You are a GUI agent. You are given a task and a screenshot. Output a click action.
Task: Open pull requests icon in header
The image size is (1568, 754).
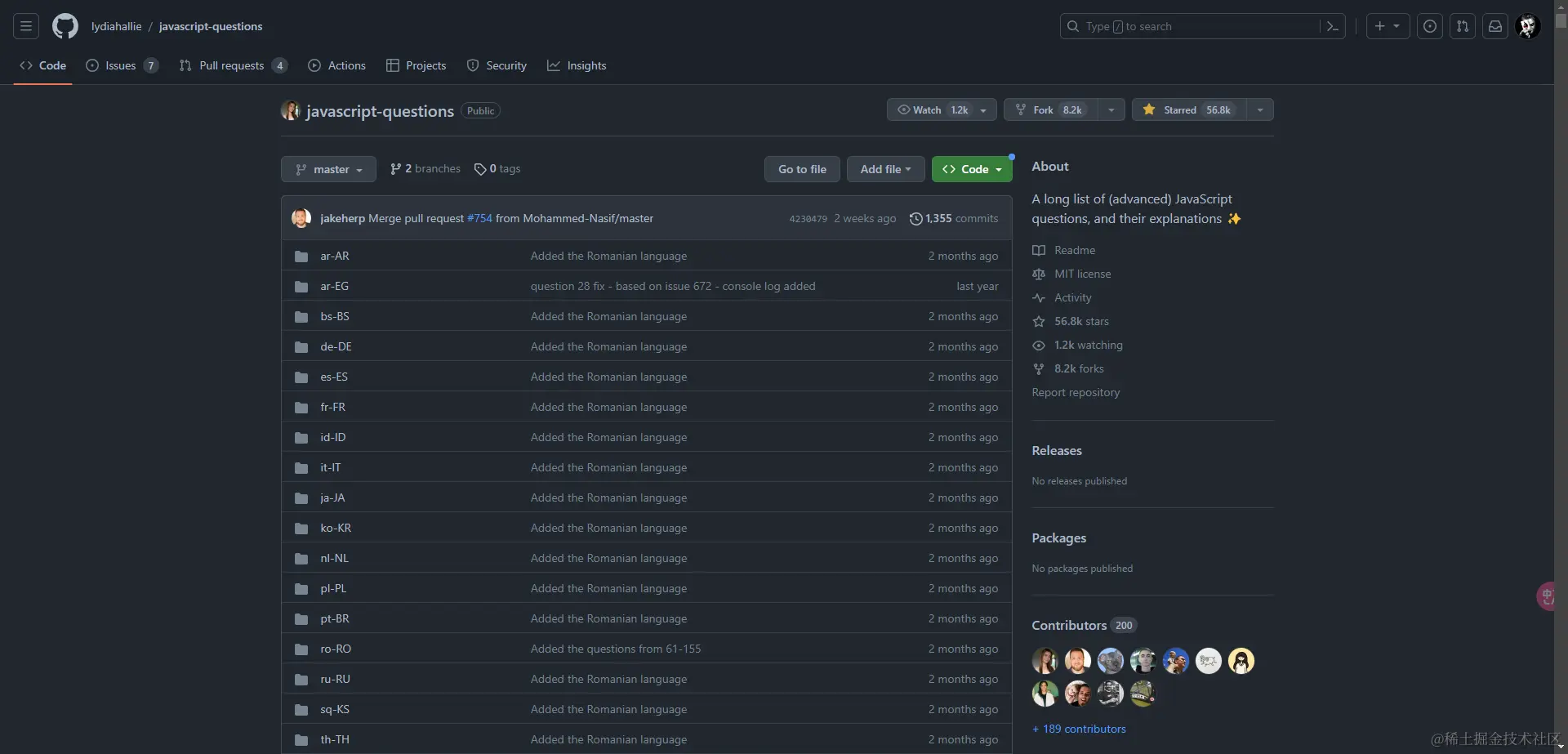coord(1463,26)
